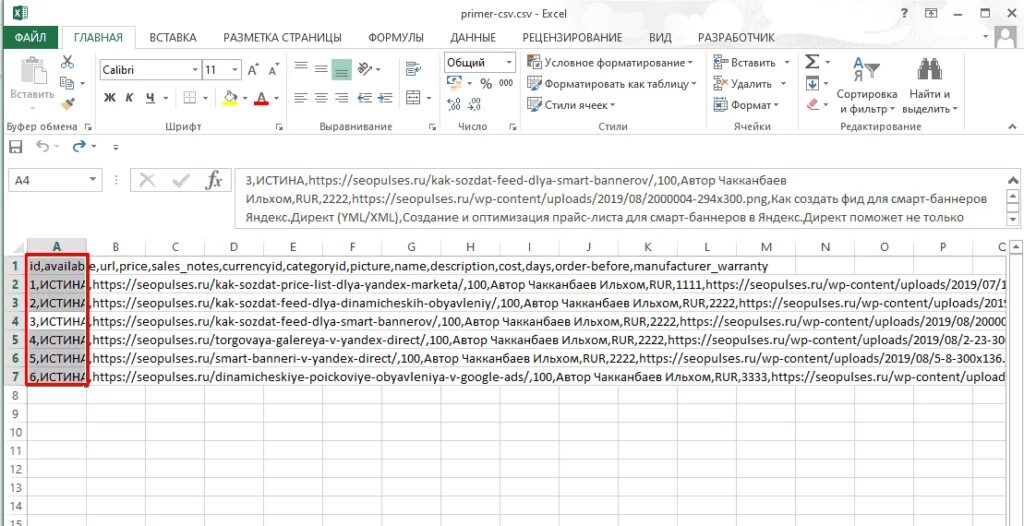Save the workbook with the floppy-disk icon
Screen dimensions: 1024x526
pos(16,147)
